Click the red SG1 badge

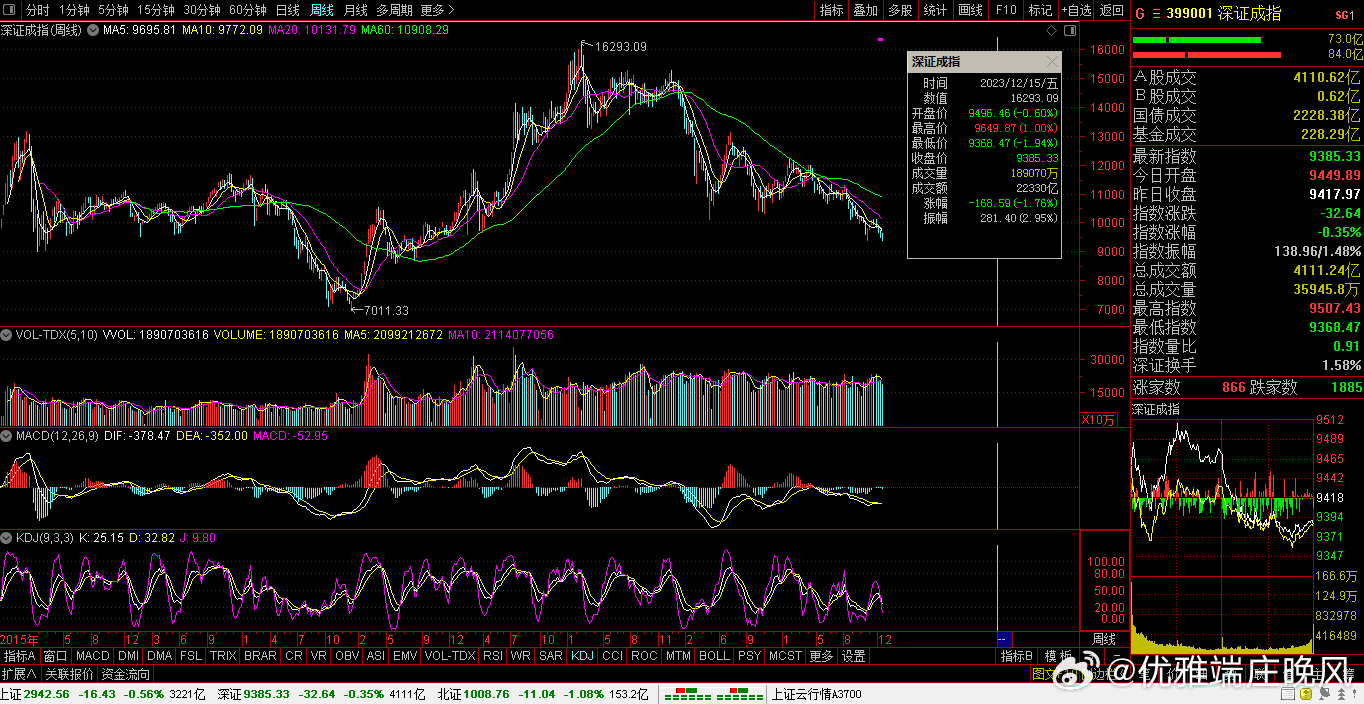pyautogui.click(x=1344, y=15)
